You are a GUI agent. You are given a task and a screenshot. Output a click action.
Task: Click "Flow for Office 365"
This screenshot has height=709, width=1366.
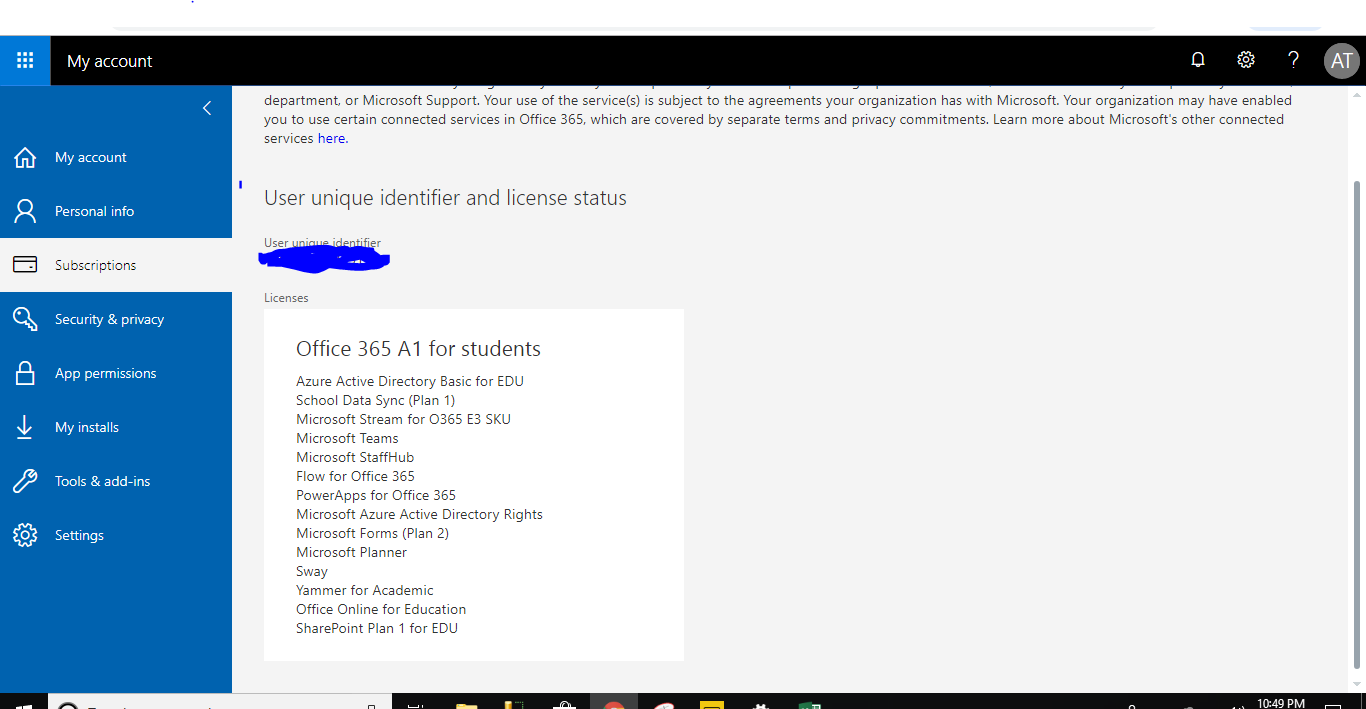tap(355, 476)
